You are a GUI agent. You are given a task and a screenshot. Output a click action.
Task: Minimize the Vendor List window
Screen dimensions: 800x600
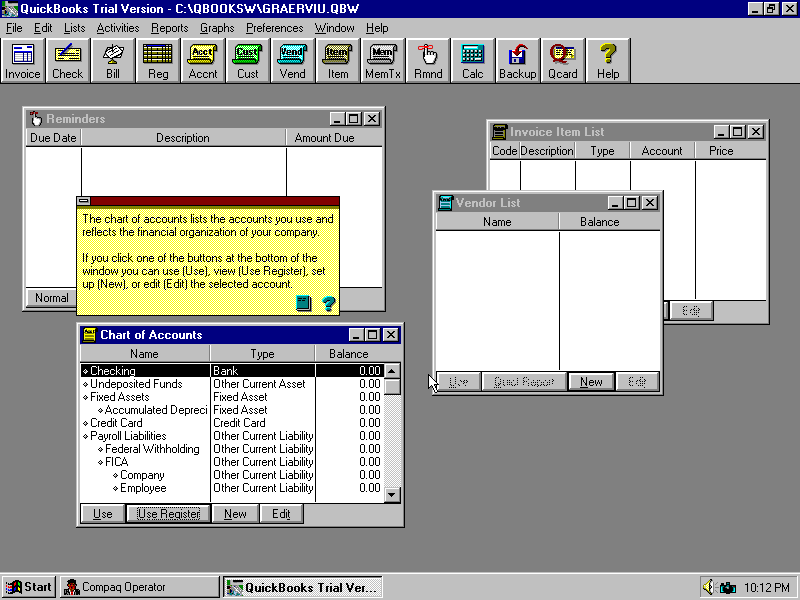tap(615, 203)
